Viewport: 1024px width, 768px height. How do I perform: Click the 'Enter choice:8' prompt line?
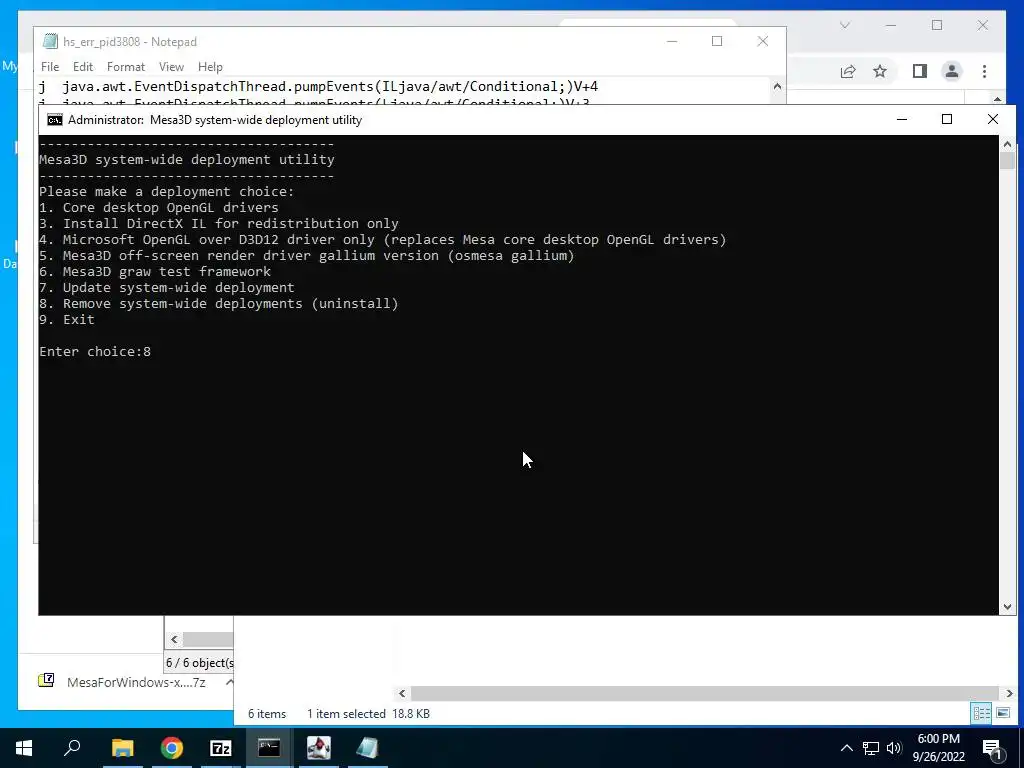pyautogui.click(x=95, y=351)
